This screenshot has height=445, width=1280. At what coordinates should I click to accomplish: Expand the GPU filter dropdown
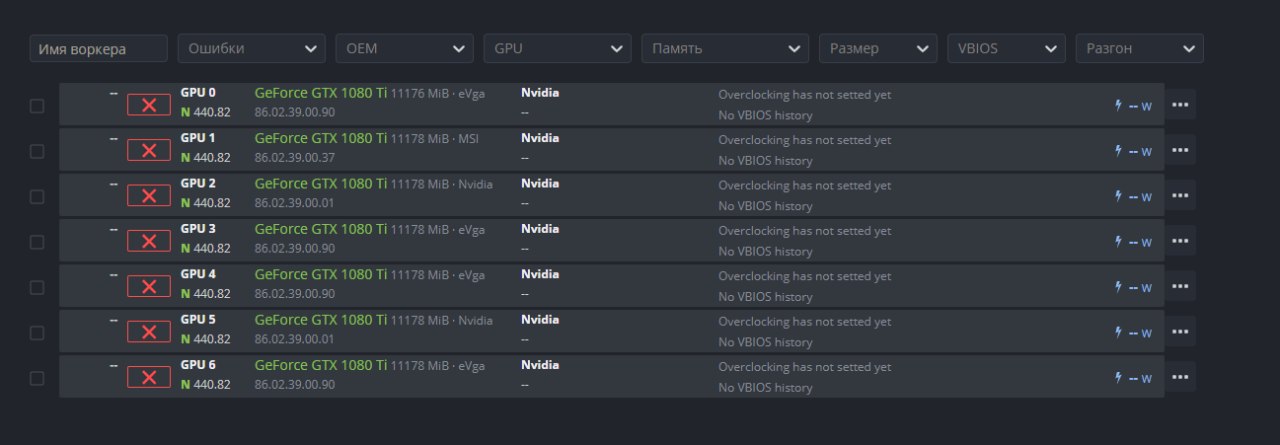tap(557, 48)
